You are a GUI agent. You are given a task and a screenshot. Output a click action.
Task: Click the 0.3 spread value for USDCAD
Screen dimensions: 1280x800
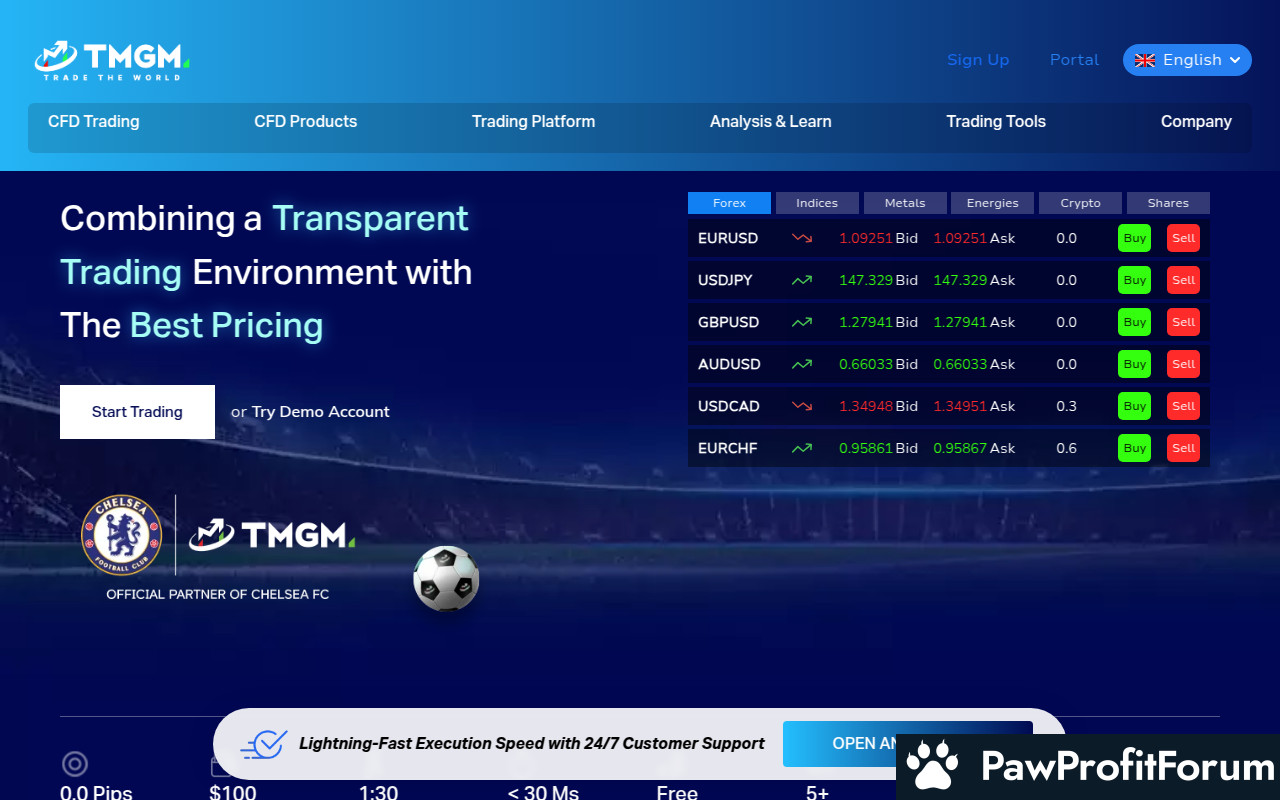pyautogui.click(x=1066, y=406)
